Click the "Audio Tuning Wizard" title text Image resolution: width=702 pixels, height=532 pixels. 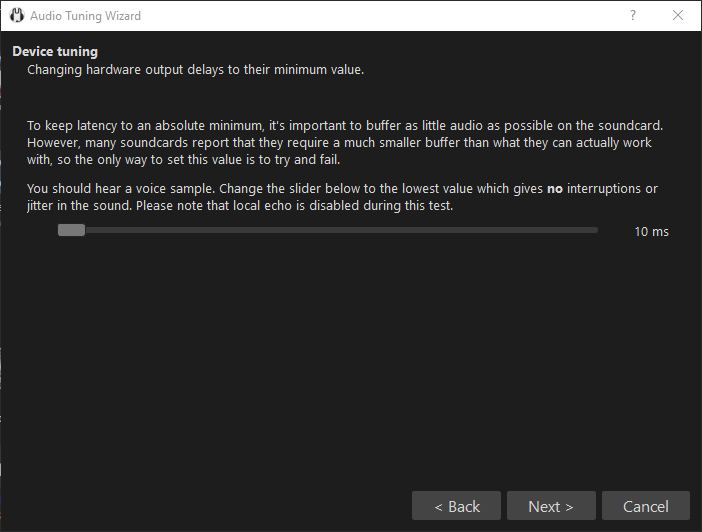click(85, 16)
